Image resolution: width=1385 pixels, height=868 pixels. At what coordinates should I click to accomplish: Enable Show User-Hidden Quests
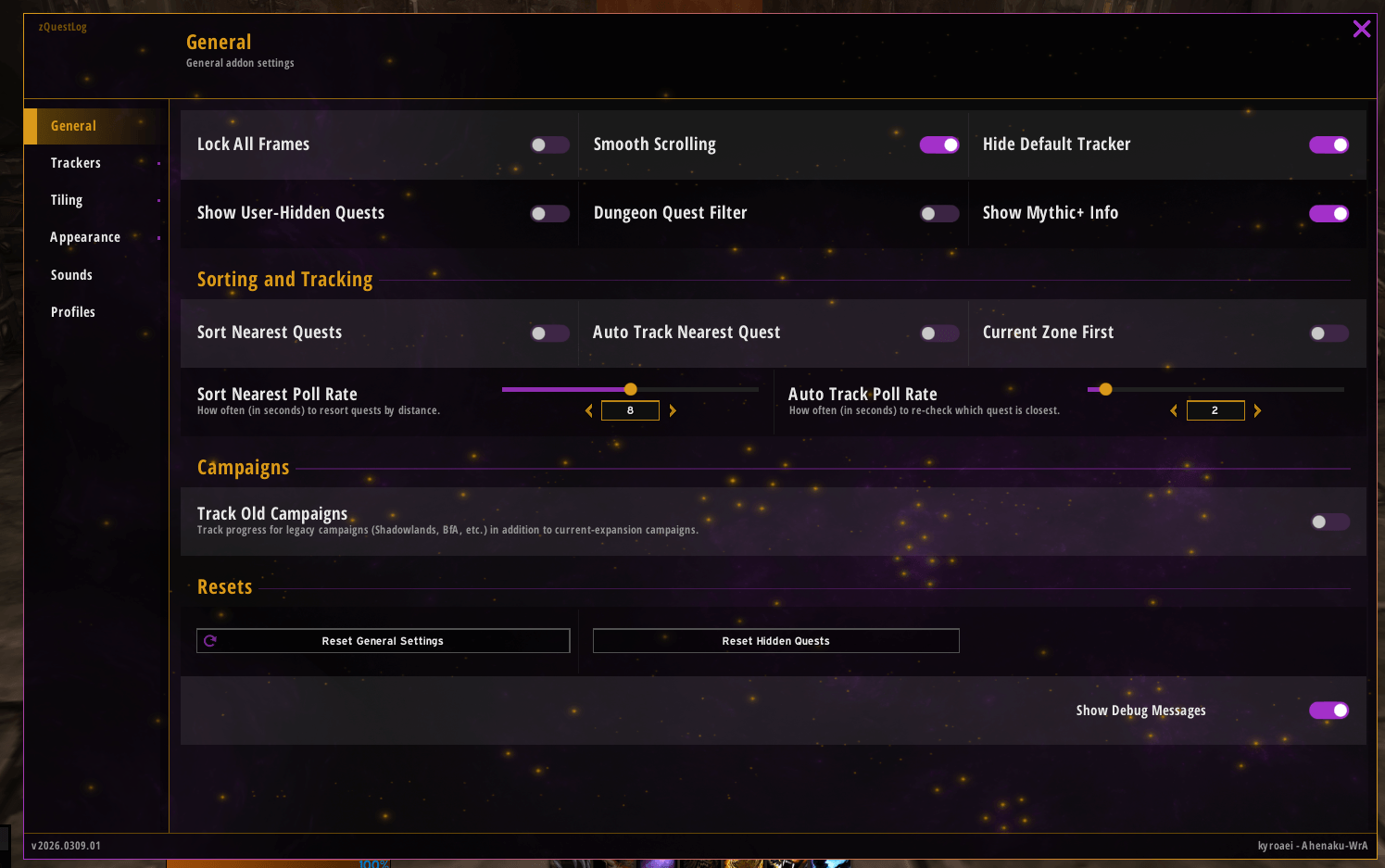pyautogui.click(x=549, y=213)
